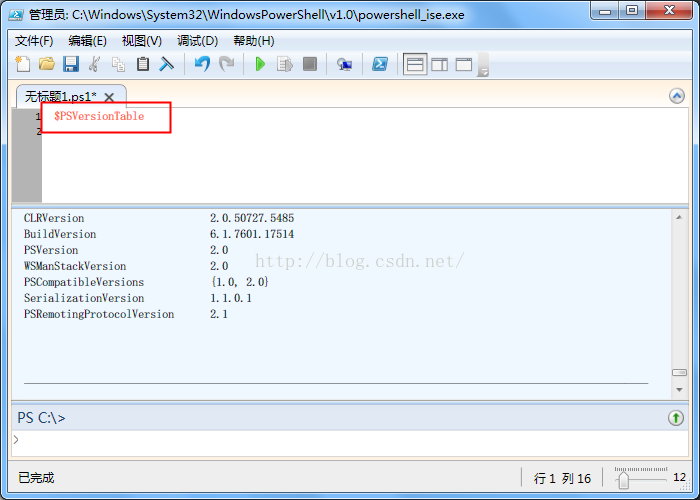Open the 调试(D) menu
This screenshot has width=700, height=500.
197,41
